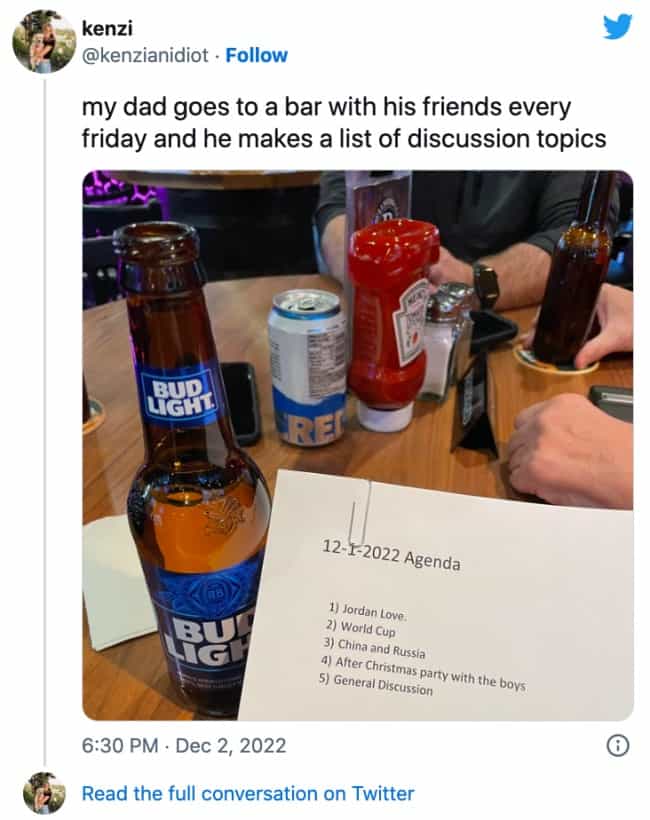This screenshot has width=650, height=820.
Task: Click the black phone on the table
Action: coord(241,404)
